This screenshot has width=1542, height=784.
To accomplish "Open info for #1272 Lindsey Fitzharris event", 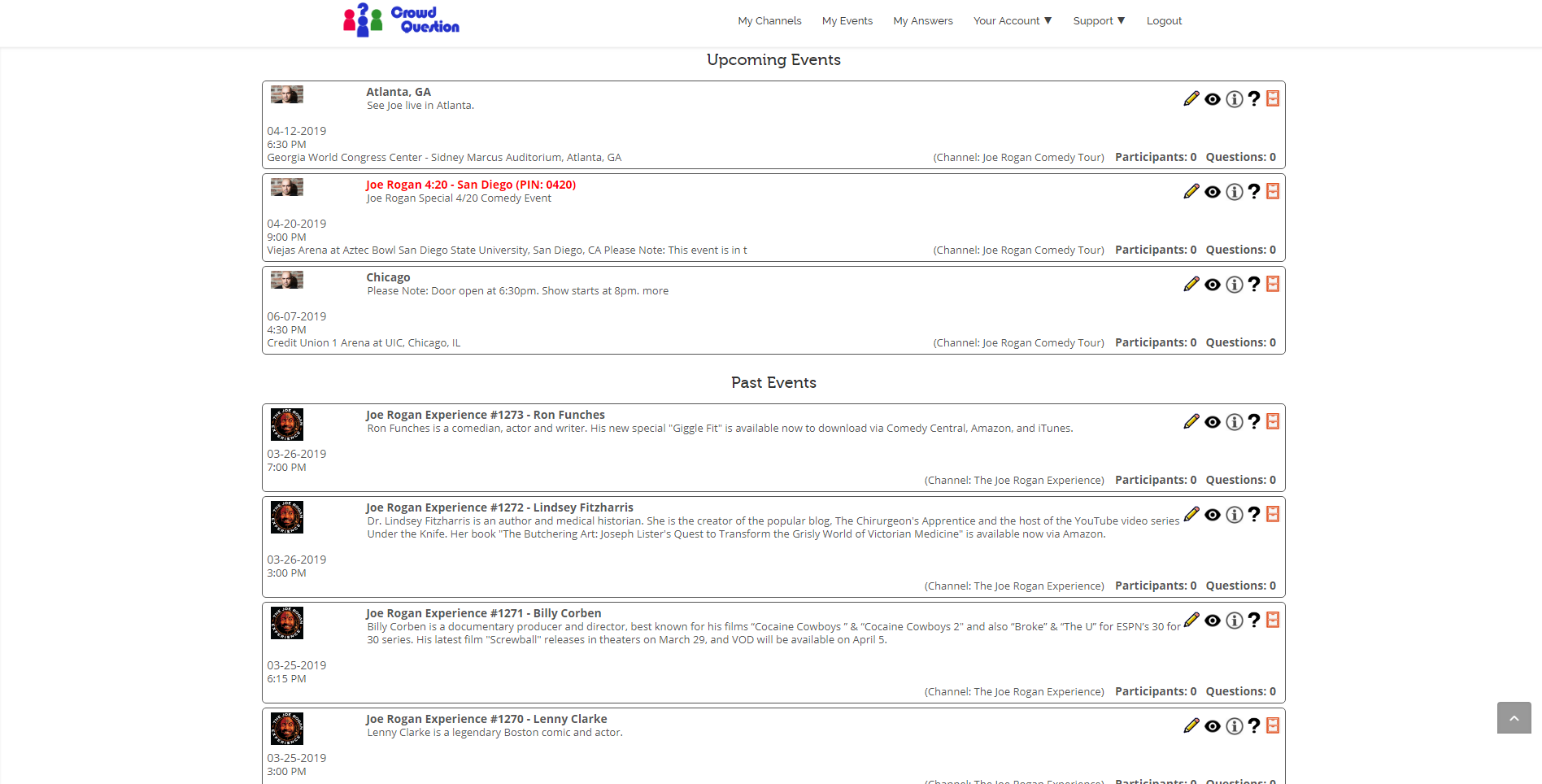I will click(x=1235, y=515).
